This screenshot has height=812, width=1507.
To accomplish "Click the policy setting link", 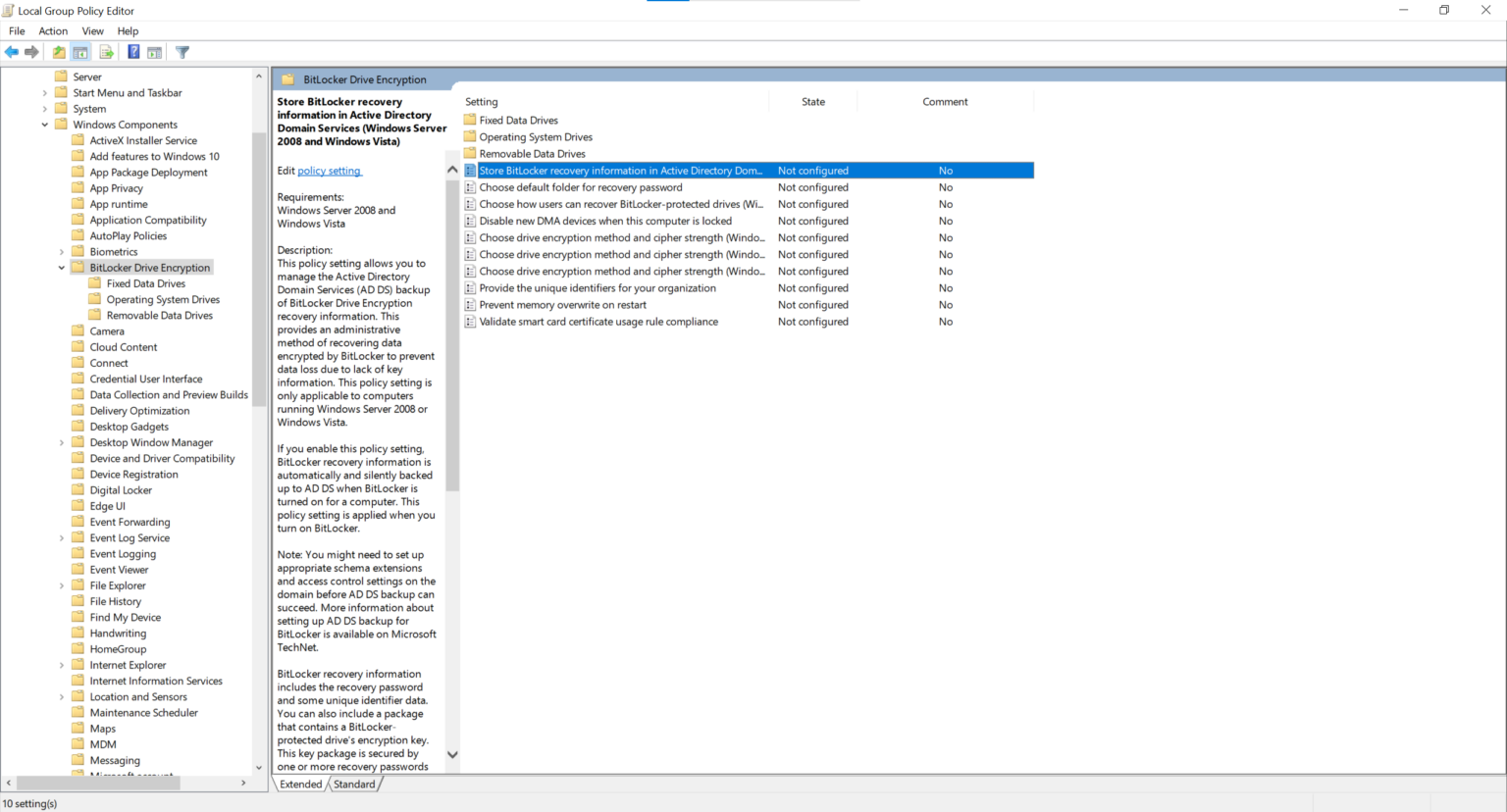I will click(x=329, y=170).
